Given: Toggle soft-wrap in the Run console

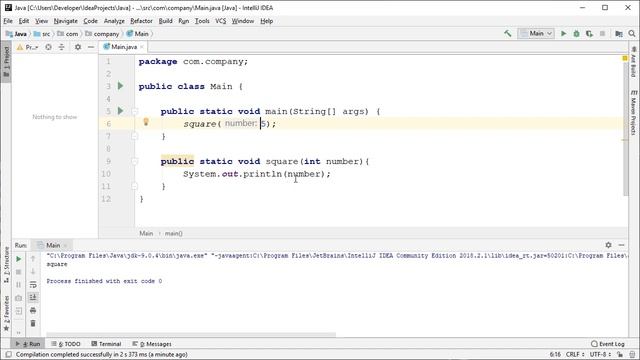Looking at the screenshot, I should [33, 284].
